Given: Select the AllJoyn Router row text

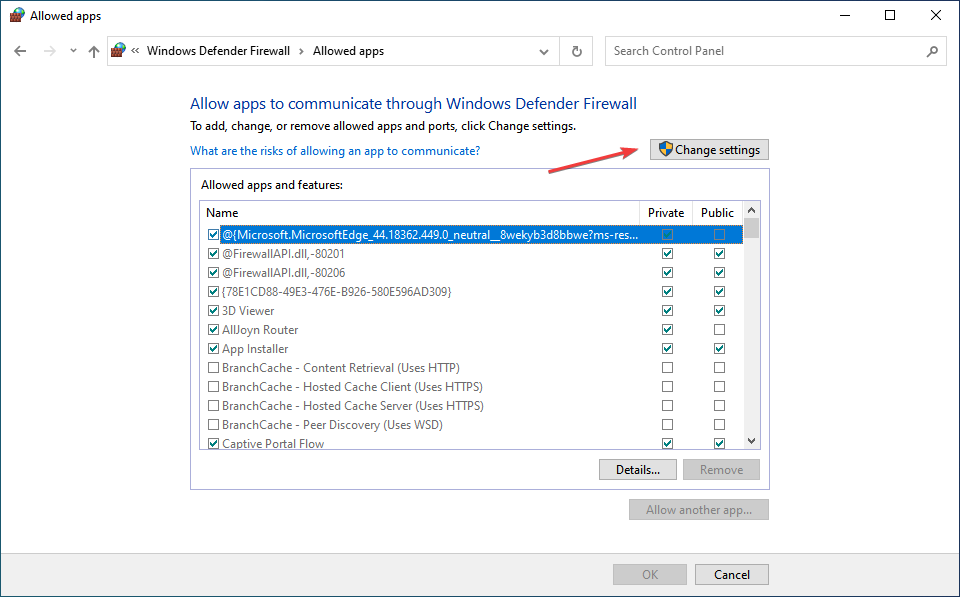Looking at the screenshot, I should tap(260, 329).
